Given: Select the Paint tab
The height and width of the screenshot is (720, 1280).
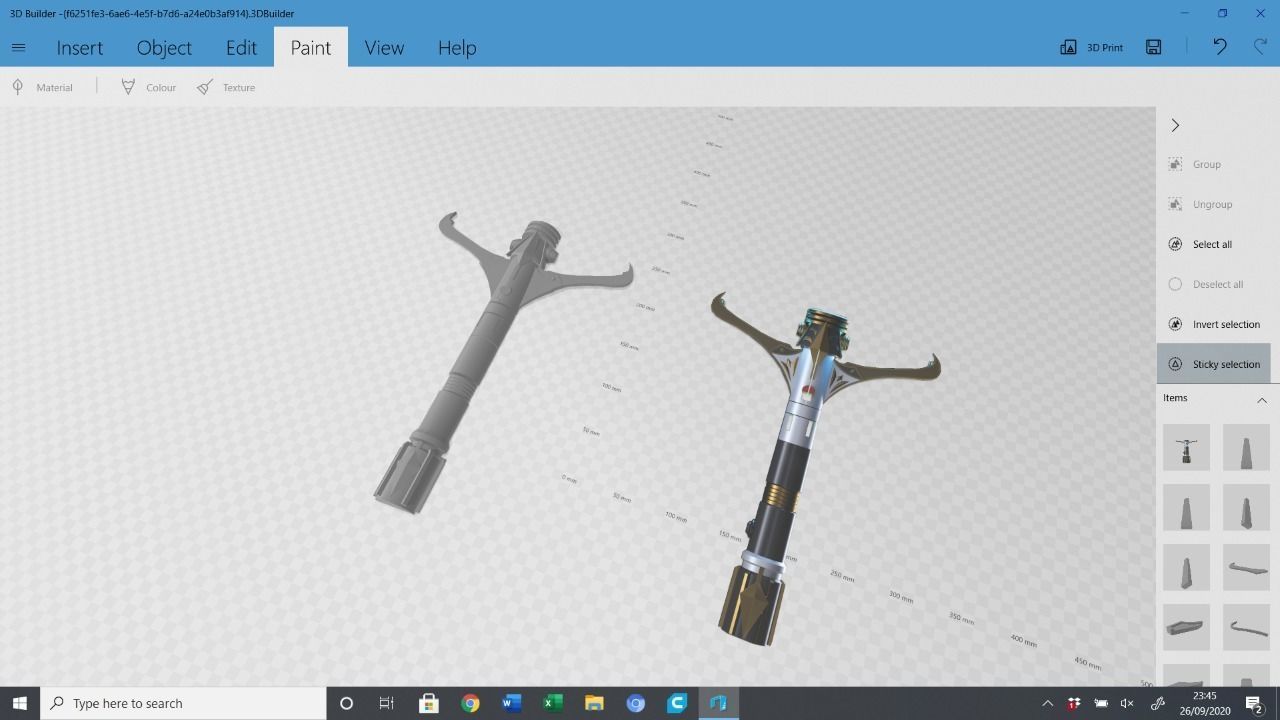Looking at the screenshot, I should click(311, 48).
